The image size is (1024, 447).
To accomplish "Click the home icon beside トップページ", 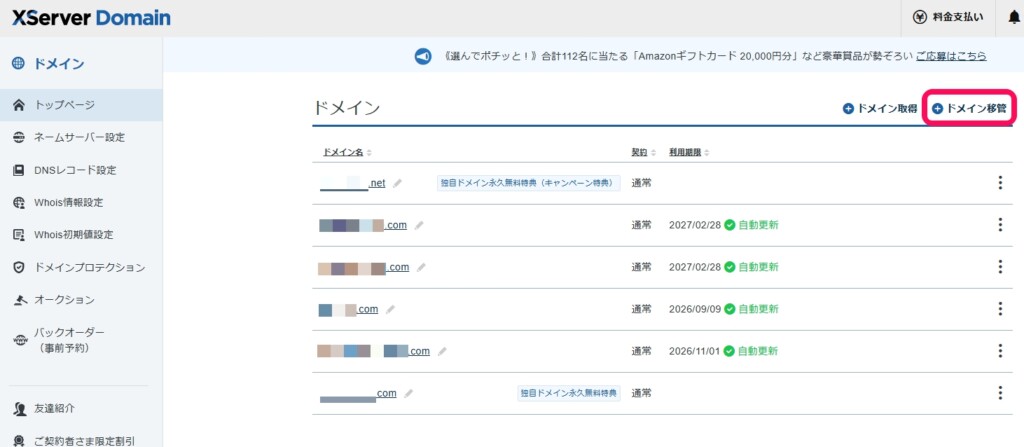I will (x=19, y=105).
